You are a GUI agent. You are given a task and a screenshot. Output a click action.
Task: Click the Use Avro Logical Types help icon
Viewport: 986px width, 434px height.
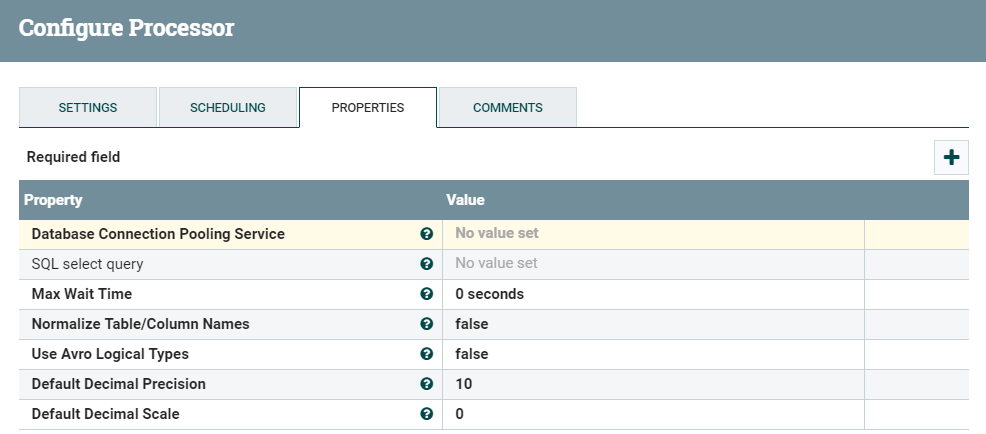coord(427,354)
